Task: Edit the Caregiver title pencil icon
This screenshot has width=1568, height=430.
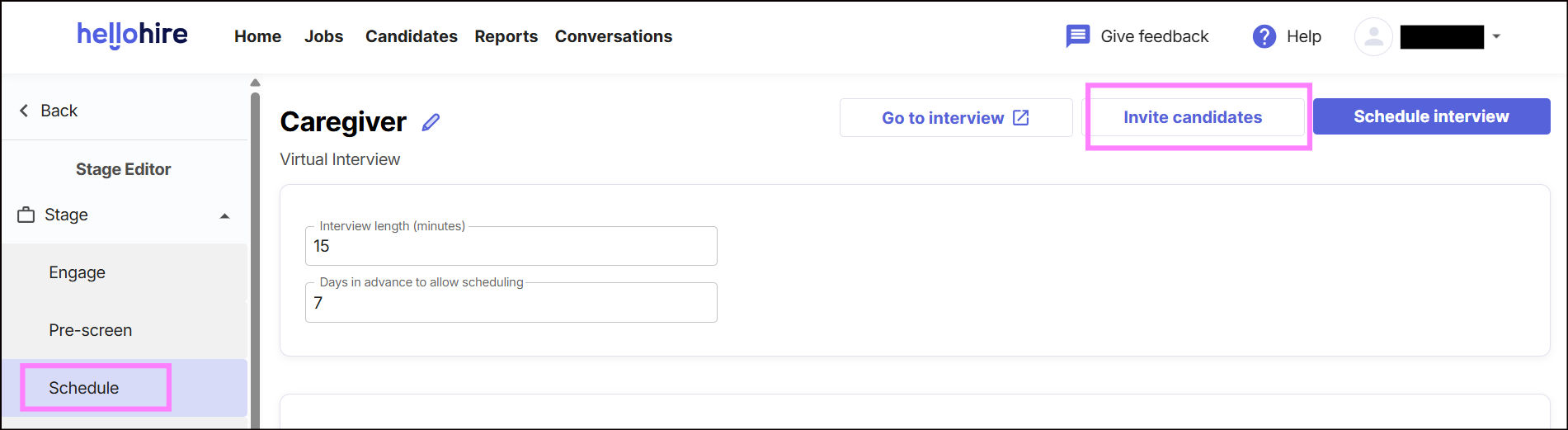Action: pos(431,122)
